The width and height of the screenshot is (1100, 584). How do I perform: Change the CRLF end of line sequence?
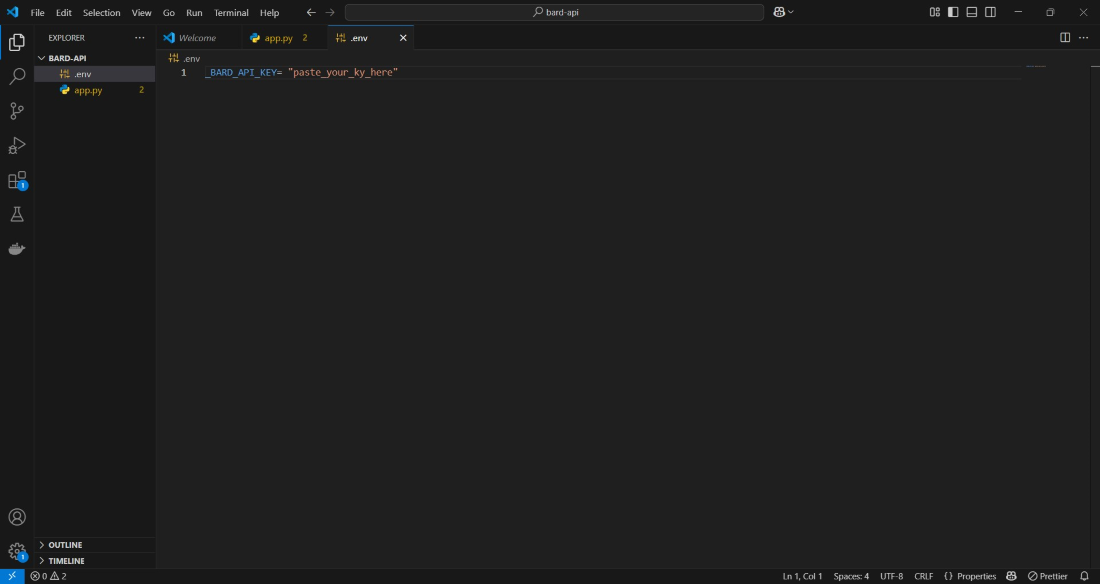(923, 576)
